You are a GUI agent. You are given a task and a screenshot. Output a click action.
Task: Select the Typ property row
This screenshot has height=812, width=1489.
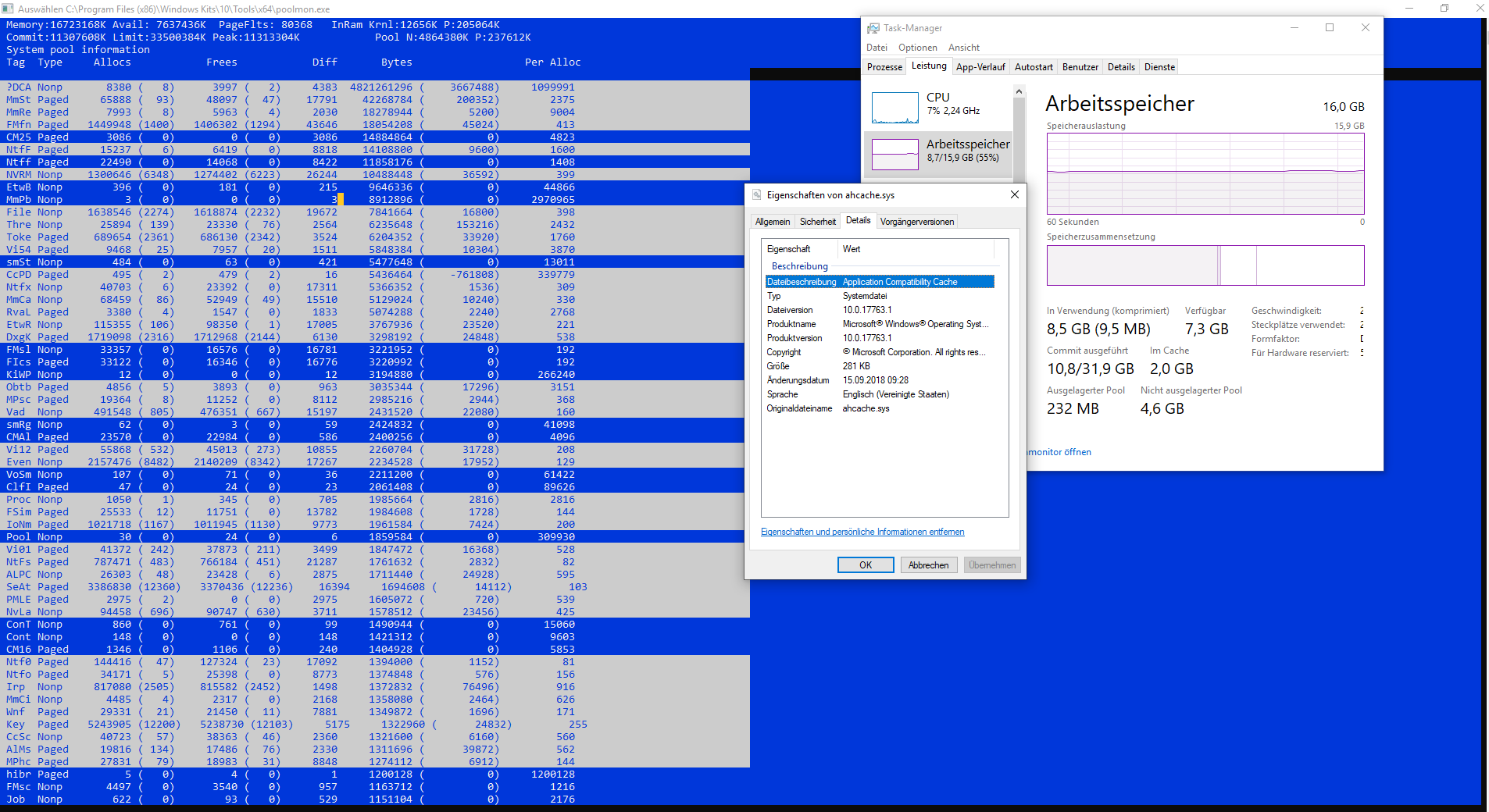point(880,296)
